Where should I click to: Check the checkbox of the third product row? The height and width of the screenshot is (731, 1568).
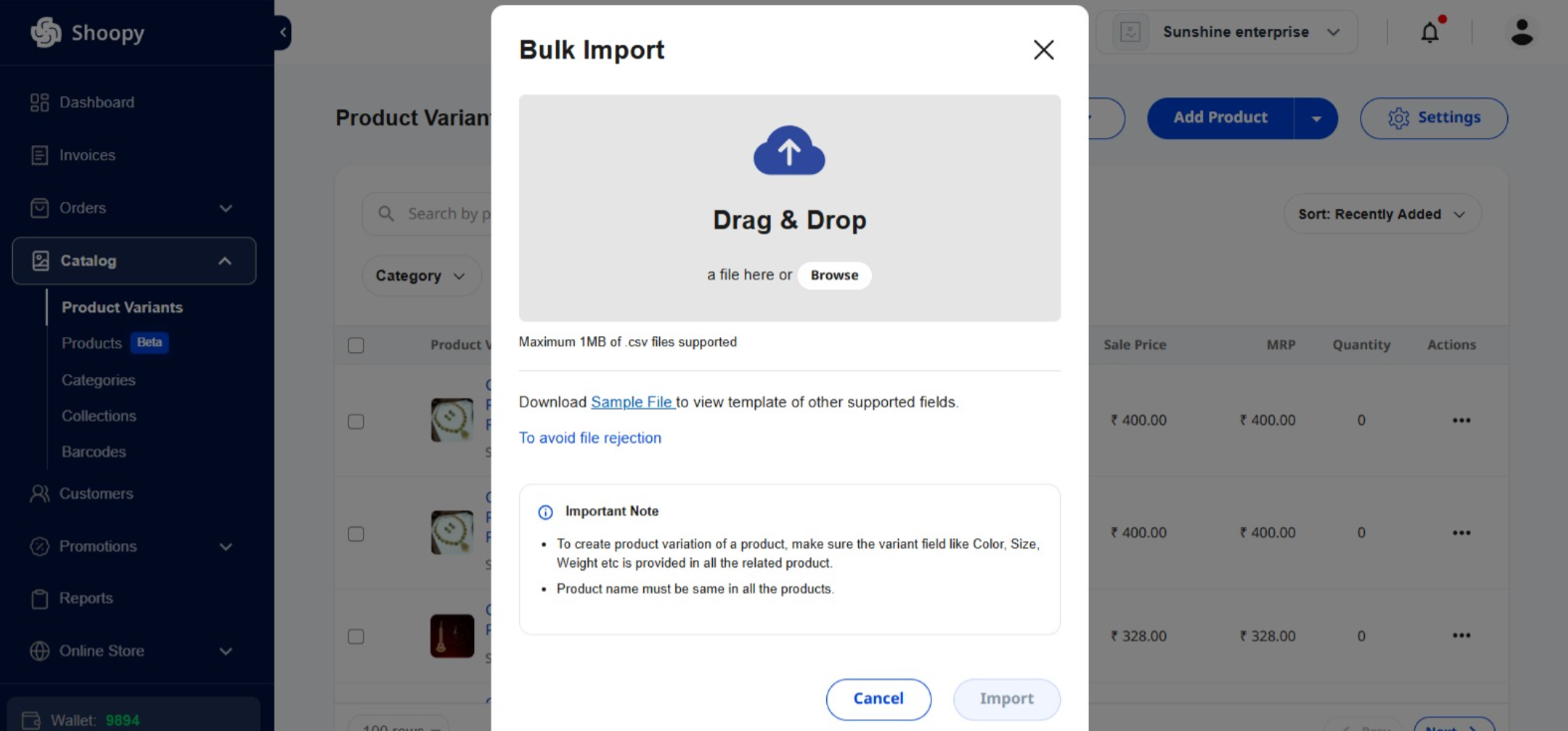click(356, 637)
